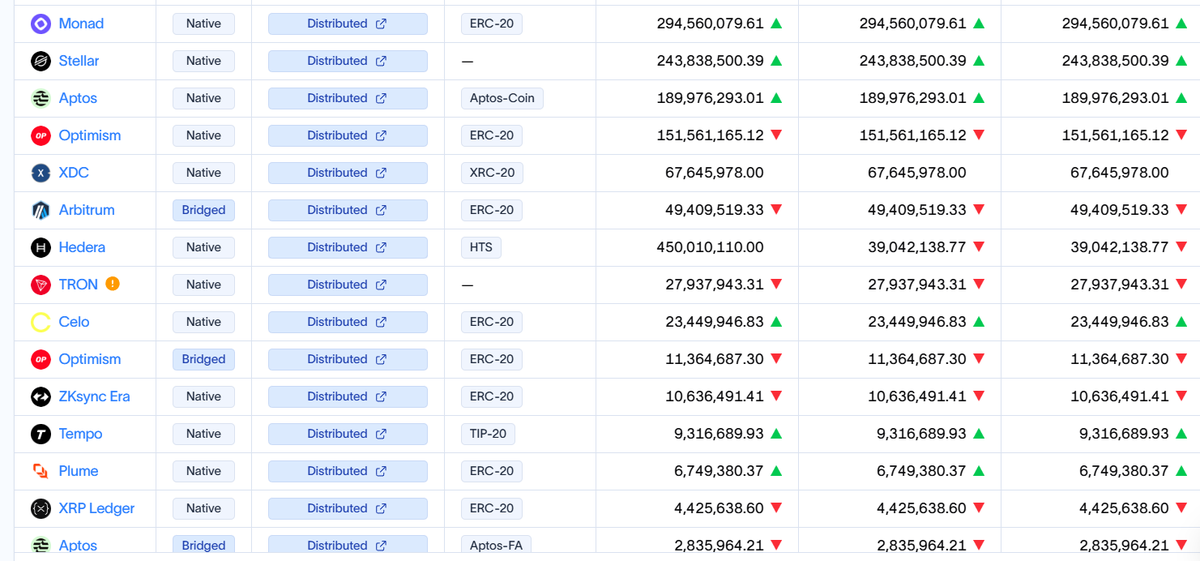The width and height of the screenshot is (1200, 561).
Task: Open the Monad chain link
Action: pos(81,23)
